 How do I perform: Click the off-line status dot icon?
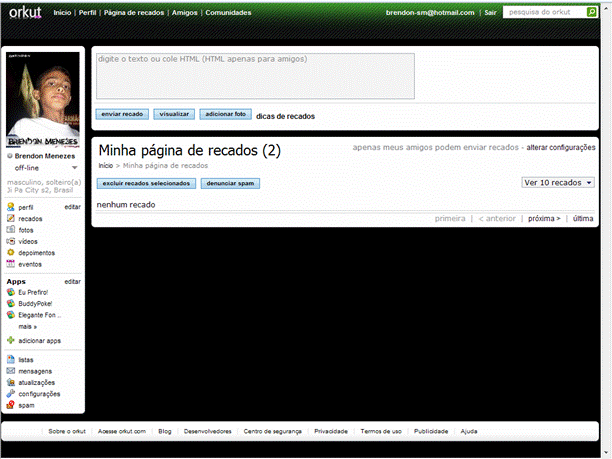click(x=10, y=156)
